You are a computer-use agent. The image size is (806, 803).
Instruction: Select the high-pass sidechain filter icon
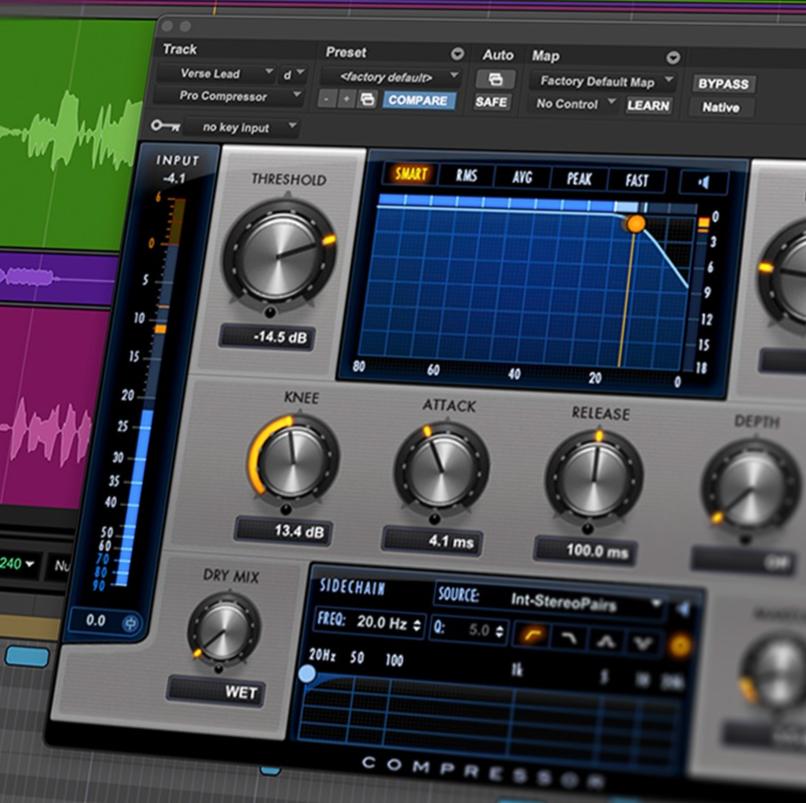click(534, 634)
